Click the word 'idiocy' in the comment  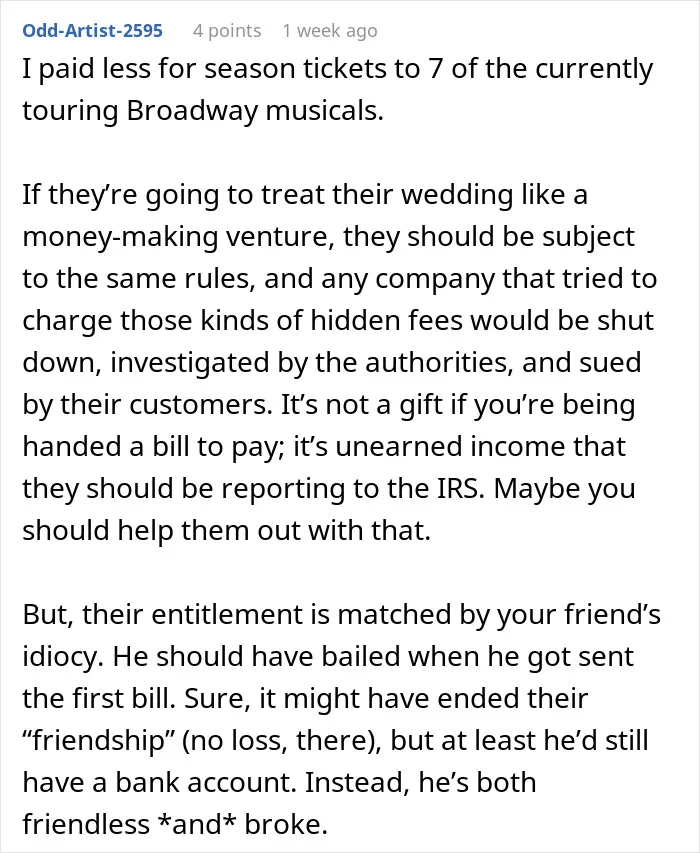63,657
